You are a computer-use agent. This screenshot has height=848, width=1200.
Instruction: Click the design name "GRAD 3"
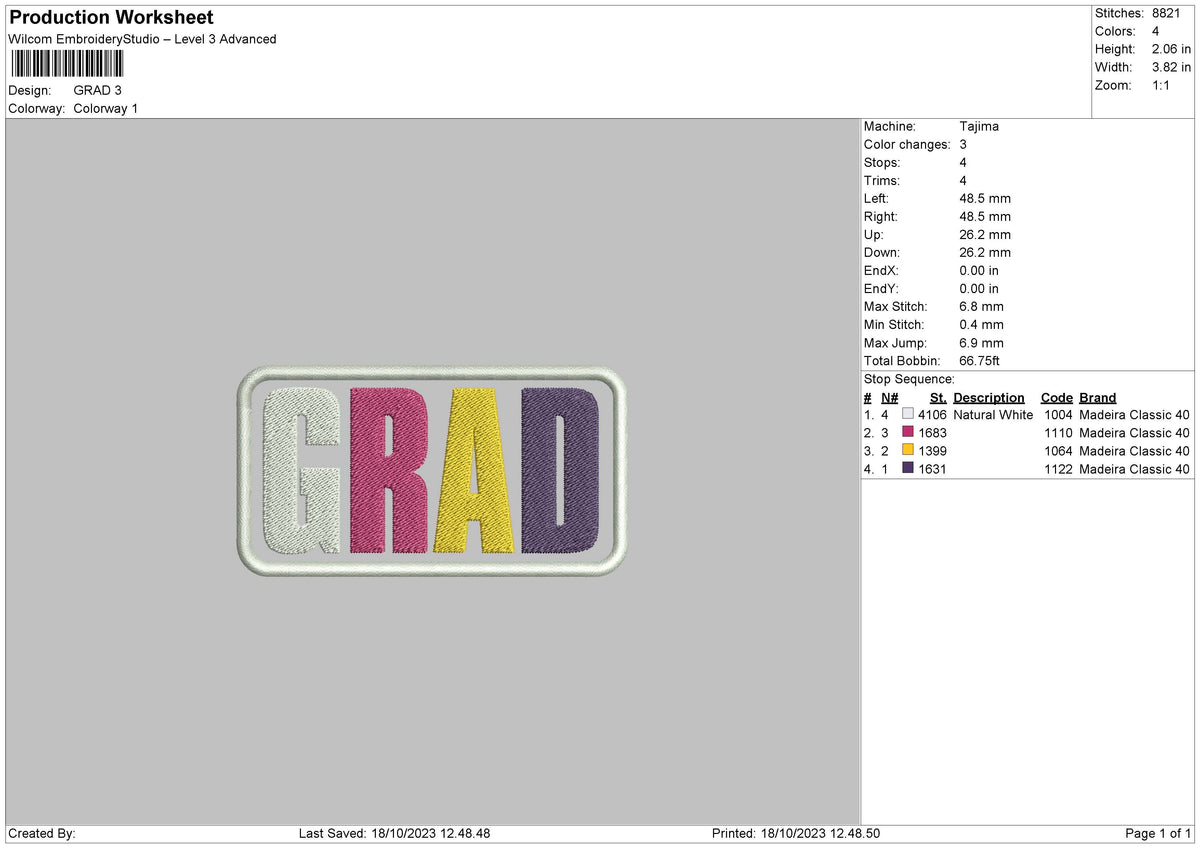tap(98, 90)
